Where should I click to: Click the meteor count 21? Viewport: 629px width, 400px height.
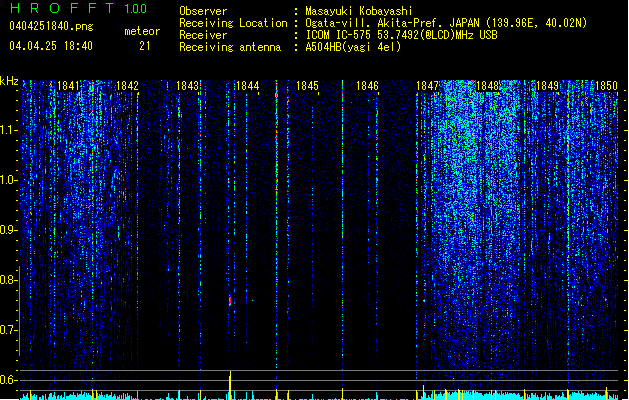tap(145, 46)
